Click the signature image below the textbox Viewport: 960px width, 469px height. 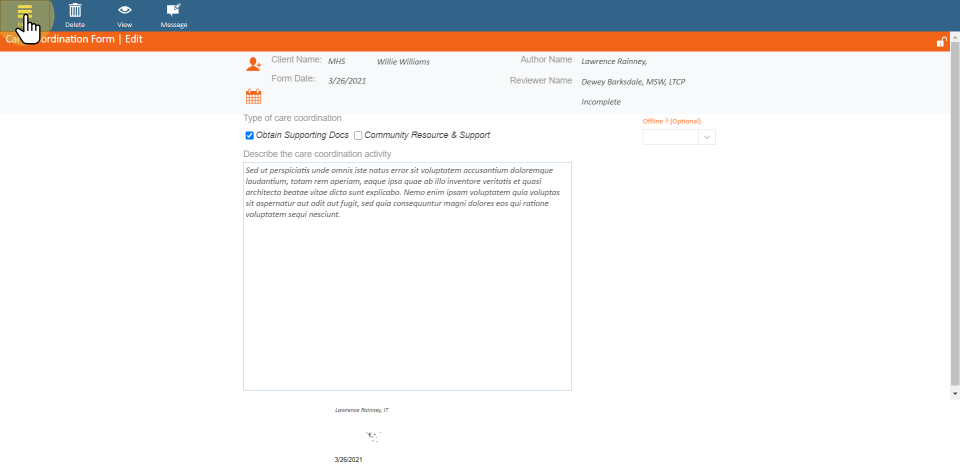[374, 436]
